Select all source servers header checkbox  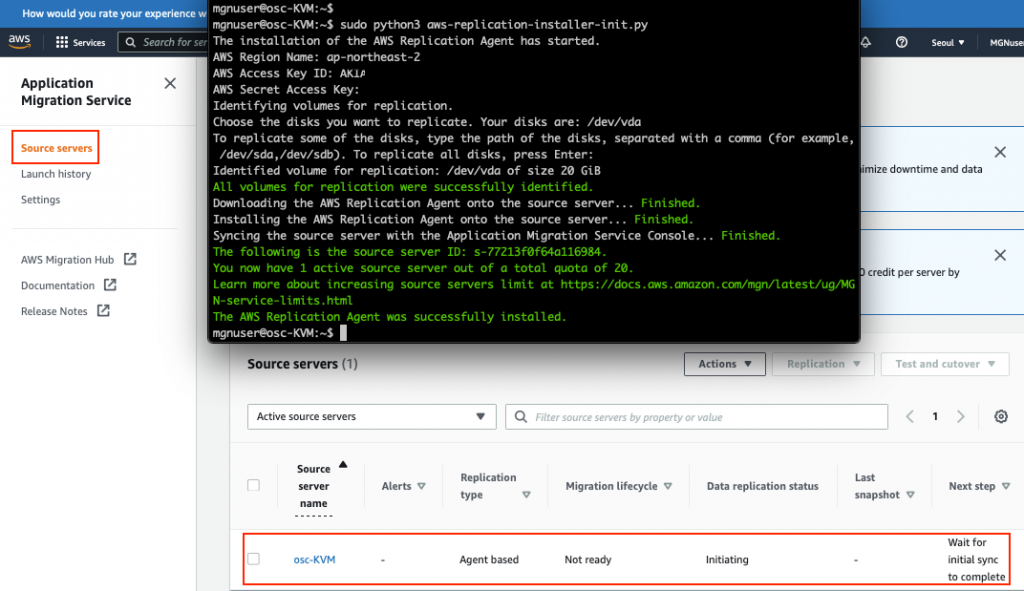[x=253, y=485]
